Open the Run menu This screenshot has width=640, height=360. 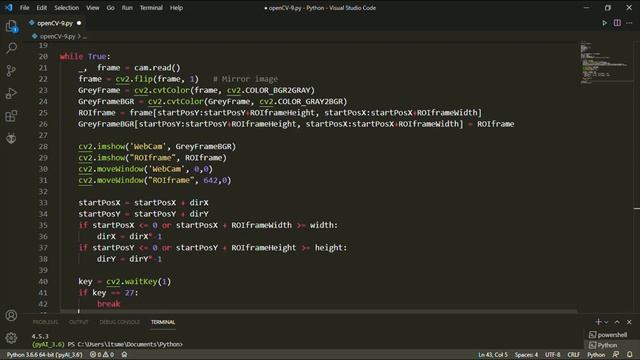(127, 8)
